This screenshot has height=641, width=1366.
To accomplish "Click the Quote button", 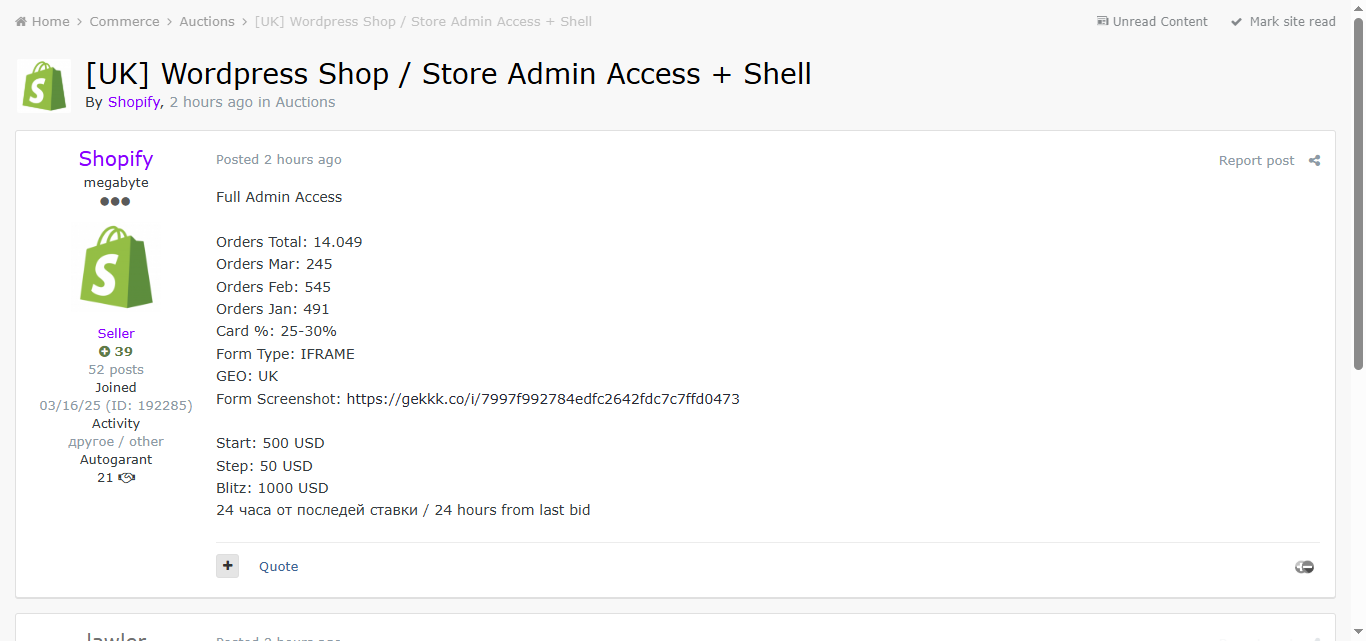I will click(278, 566).
